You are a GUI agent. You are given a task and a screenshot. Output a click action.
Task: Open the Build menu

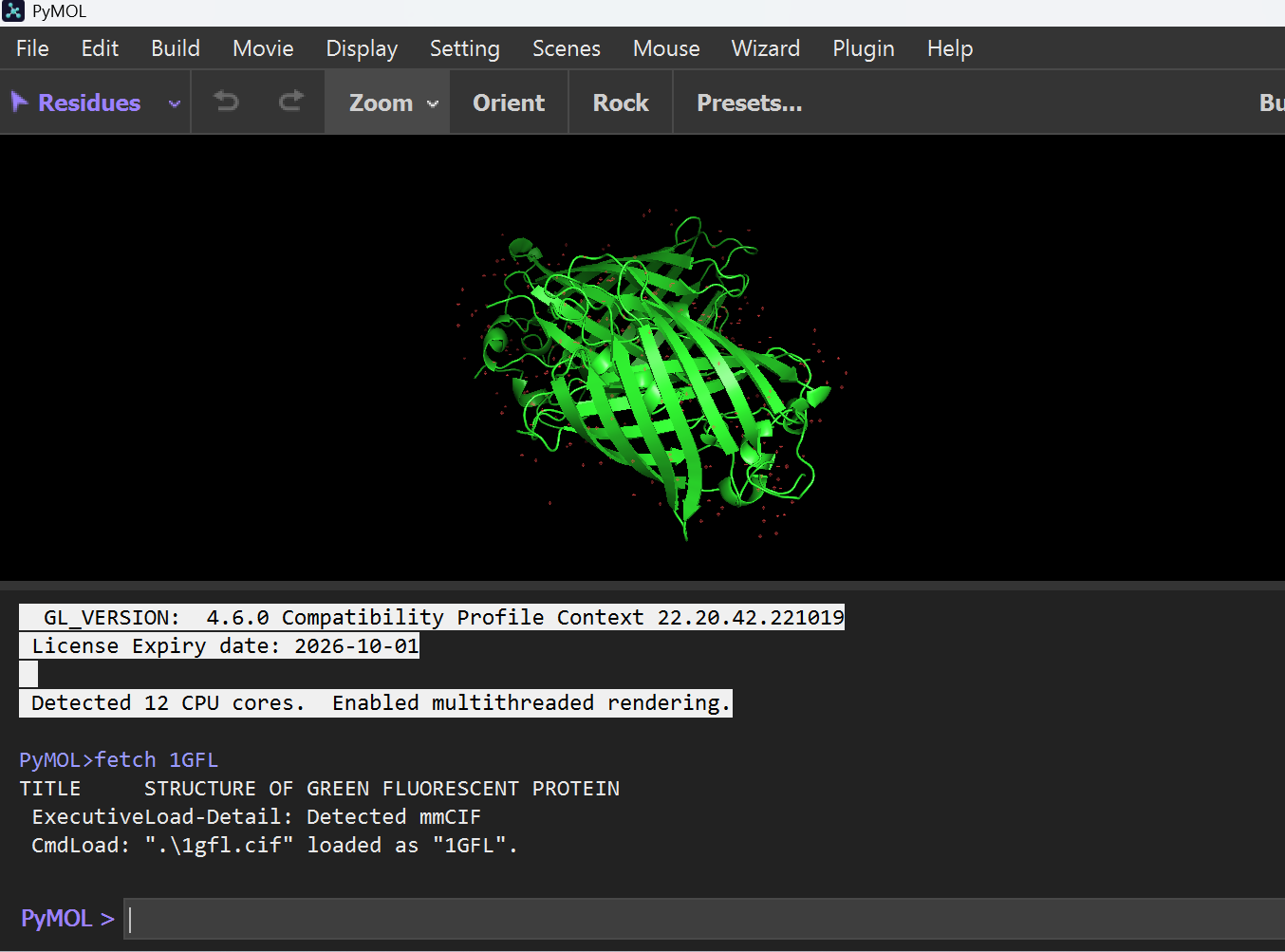176,48
